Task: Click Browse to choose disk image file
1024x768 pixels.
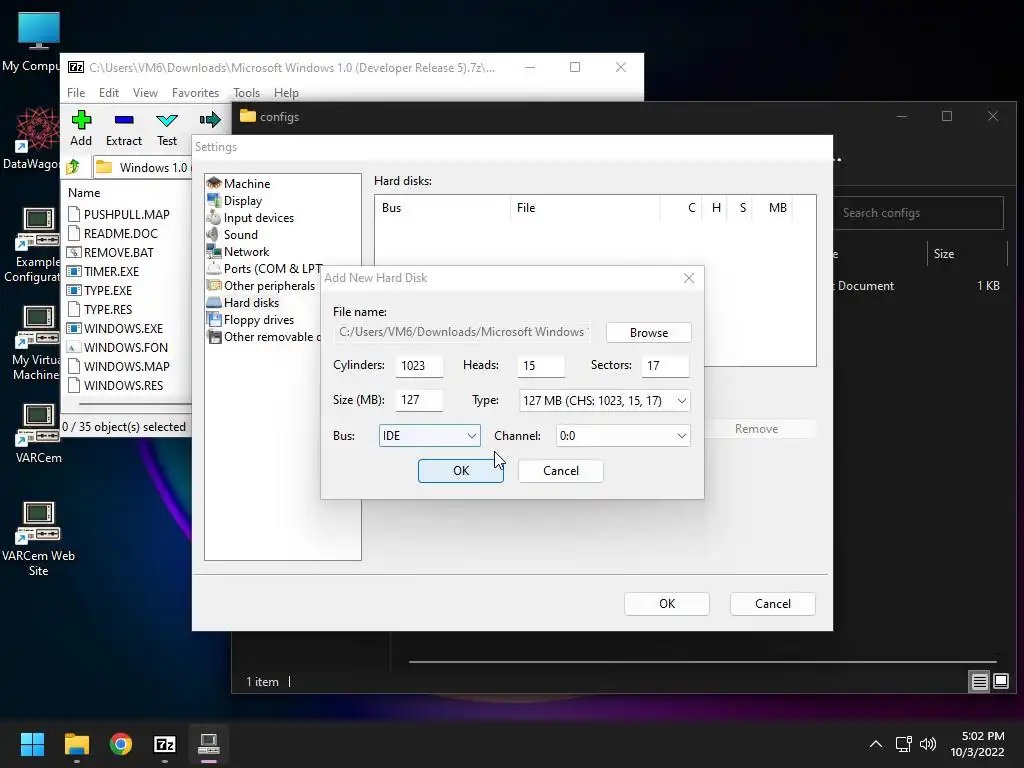Action: pos(648,332)
